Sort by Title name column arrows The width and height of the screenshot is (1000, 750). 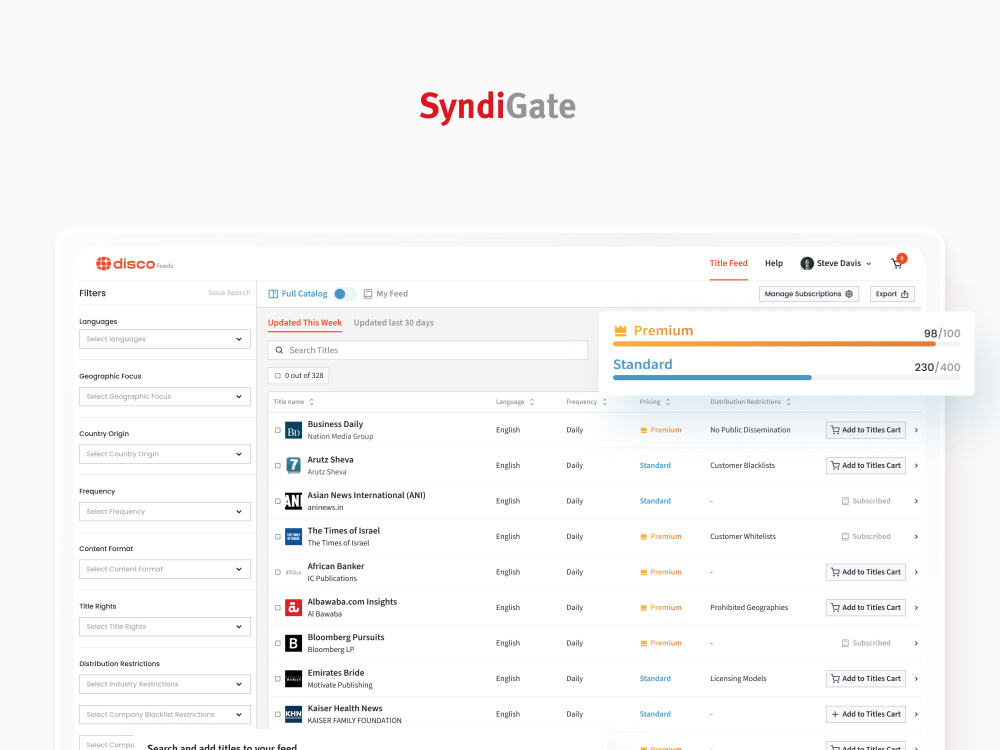pos(312,402)
